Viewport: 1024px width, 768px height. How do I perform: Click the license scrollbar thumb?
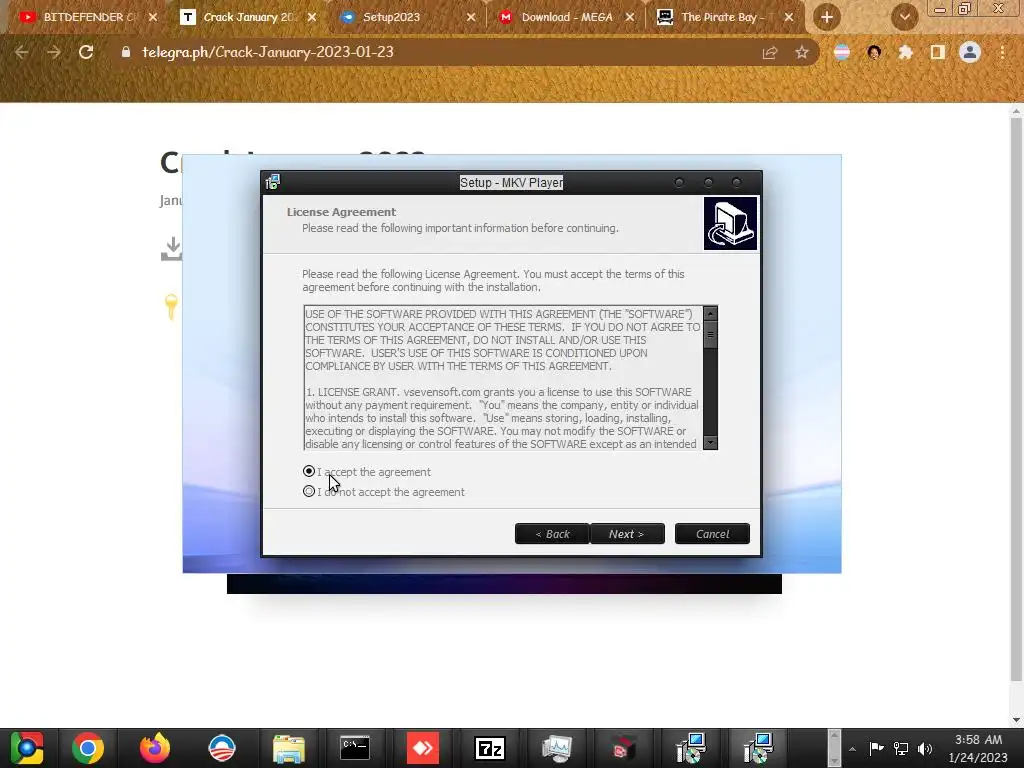[x=710, y=335]
